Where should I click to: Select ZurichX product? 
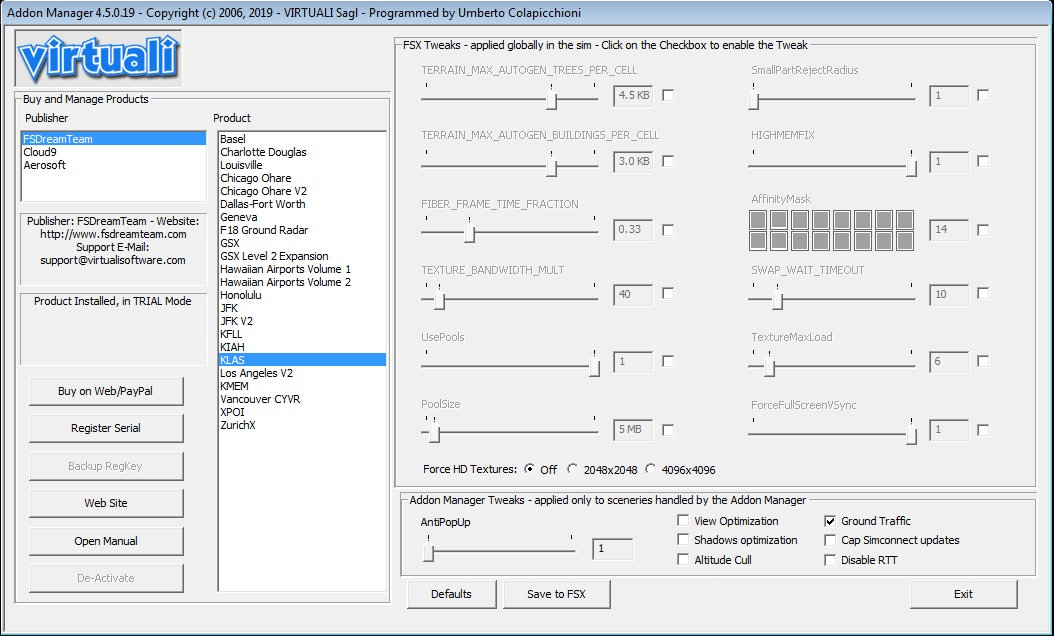click(302, 425)
